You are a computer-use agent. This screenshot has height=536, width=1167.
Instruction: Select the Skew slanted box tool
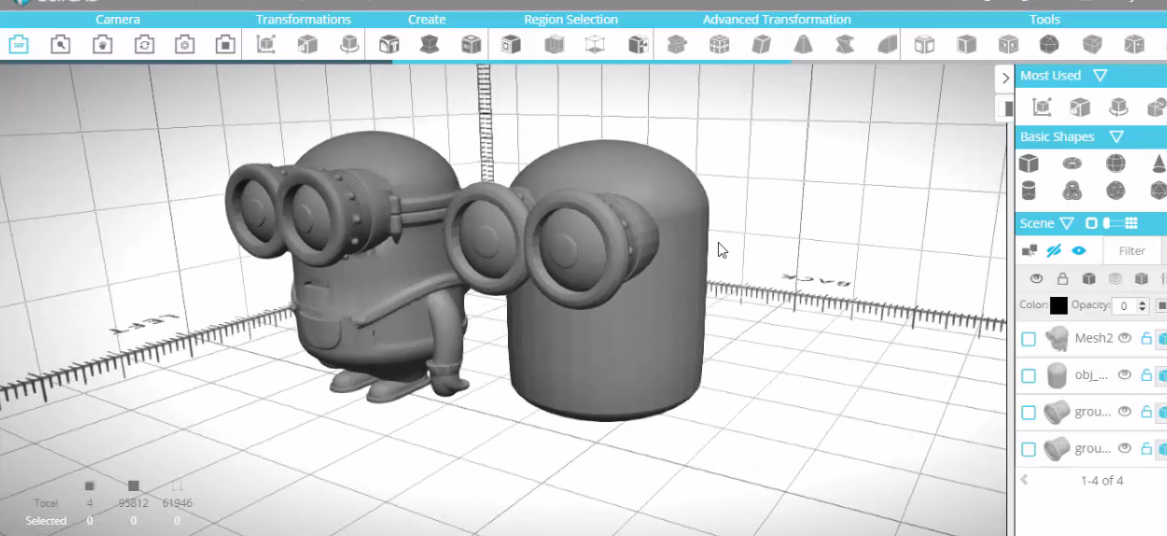tap(761, 45)
